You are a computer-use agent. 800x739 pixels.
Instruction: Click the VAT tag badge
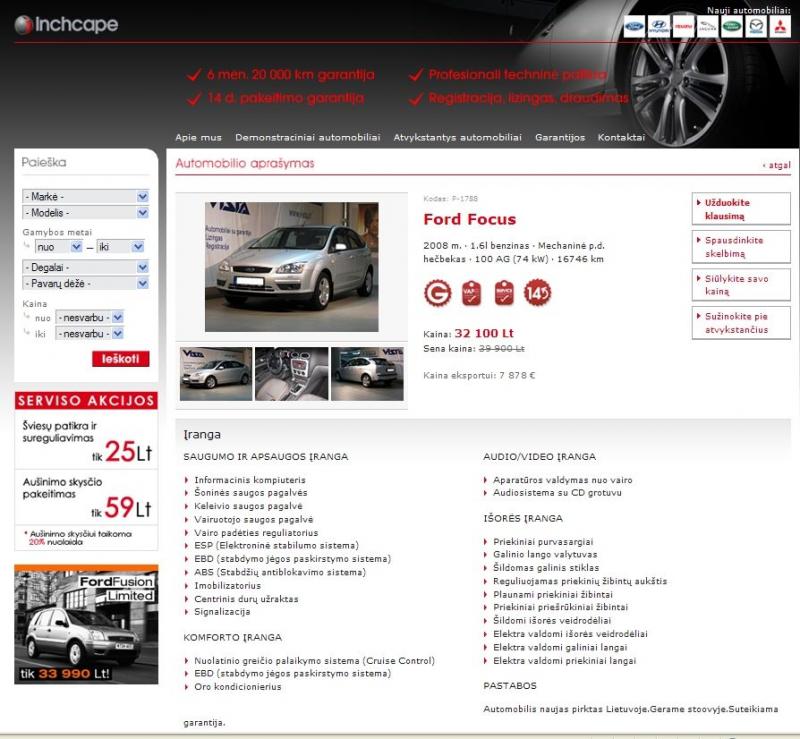pyautogui.click(x=471, y=293)
